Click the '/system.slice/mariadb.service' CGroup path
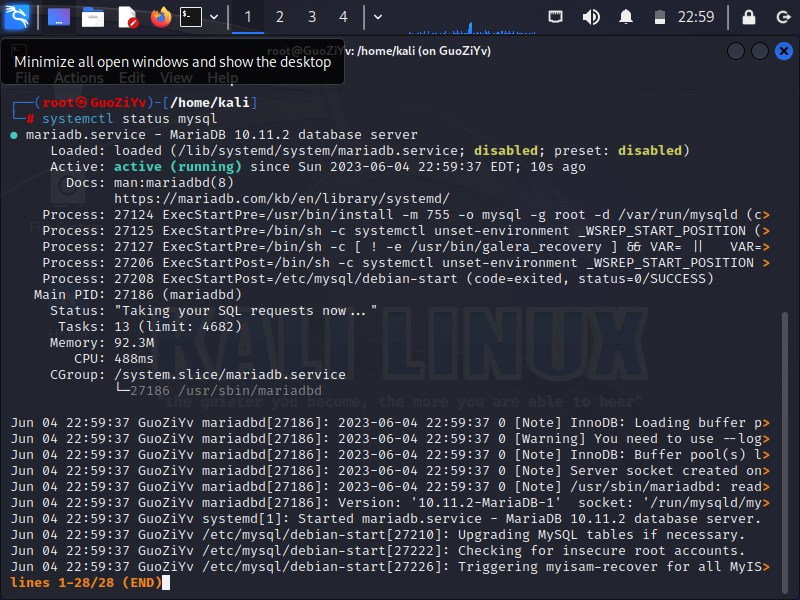 coord(230,374)
